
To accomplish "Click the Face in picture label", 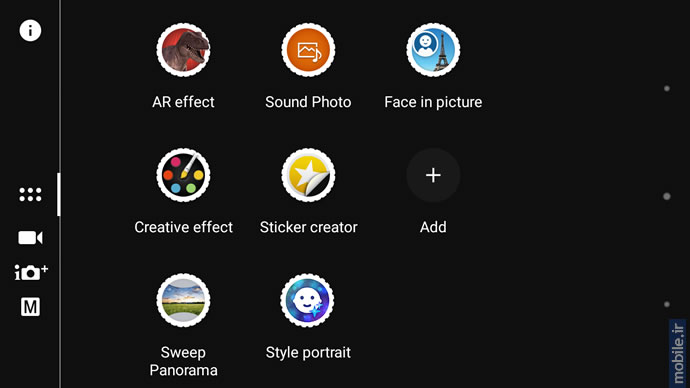I will [x=433, y=102].
